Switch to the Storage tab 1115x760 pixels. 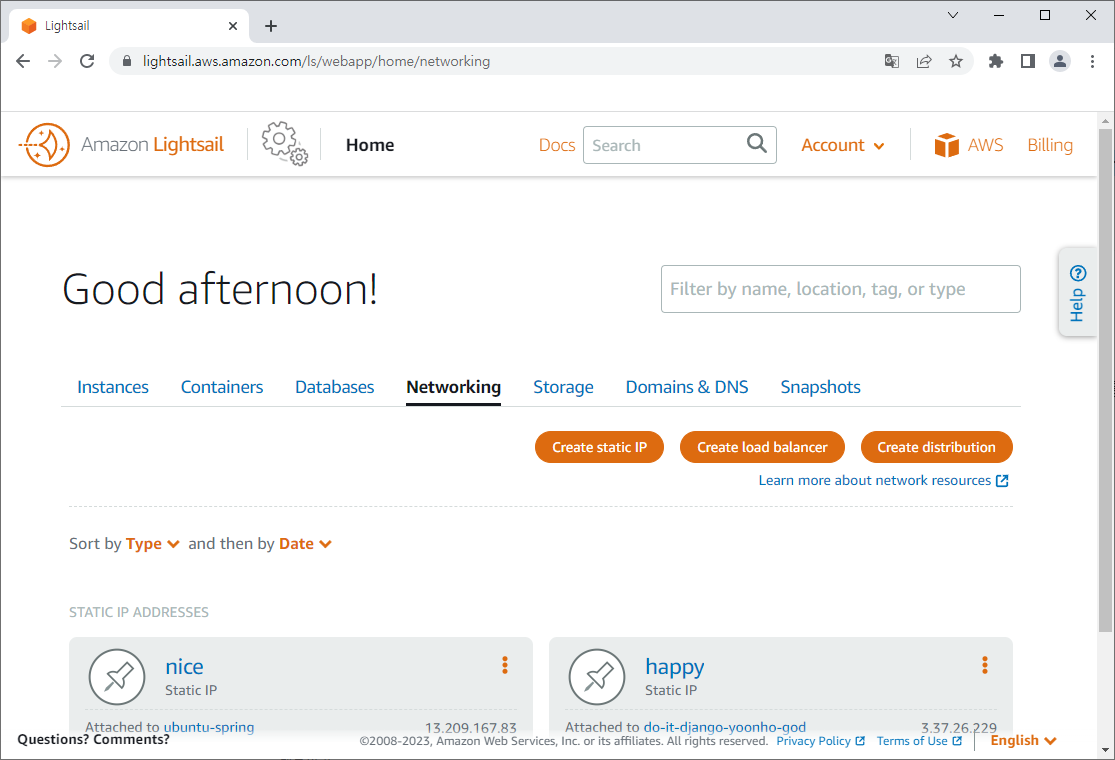click(563, 387)
